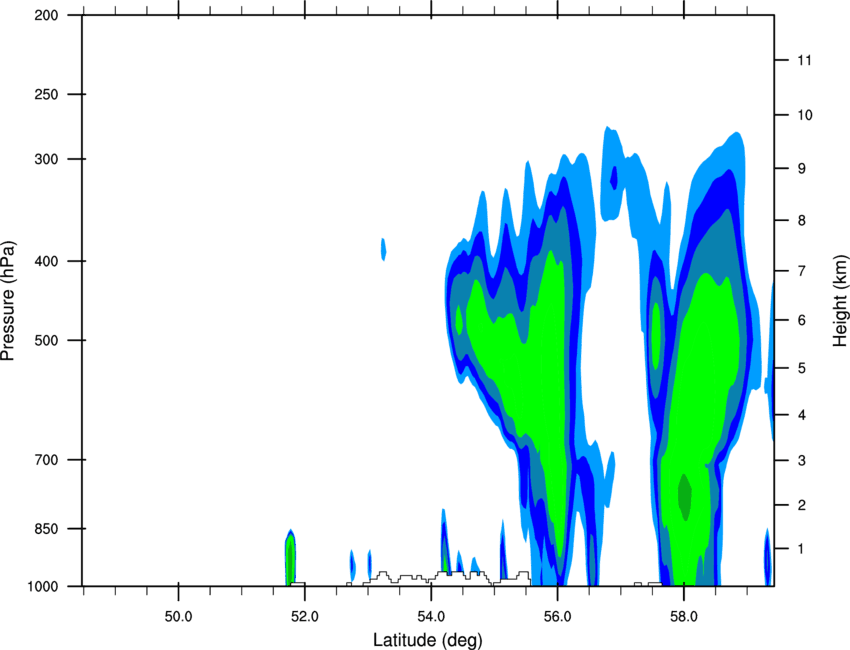Click the green column near 52.0 latitude
This screenshot has height=650, width=850.
pyautogui.click(x=291, y=558)
